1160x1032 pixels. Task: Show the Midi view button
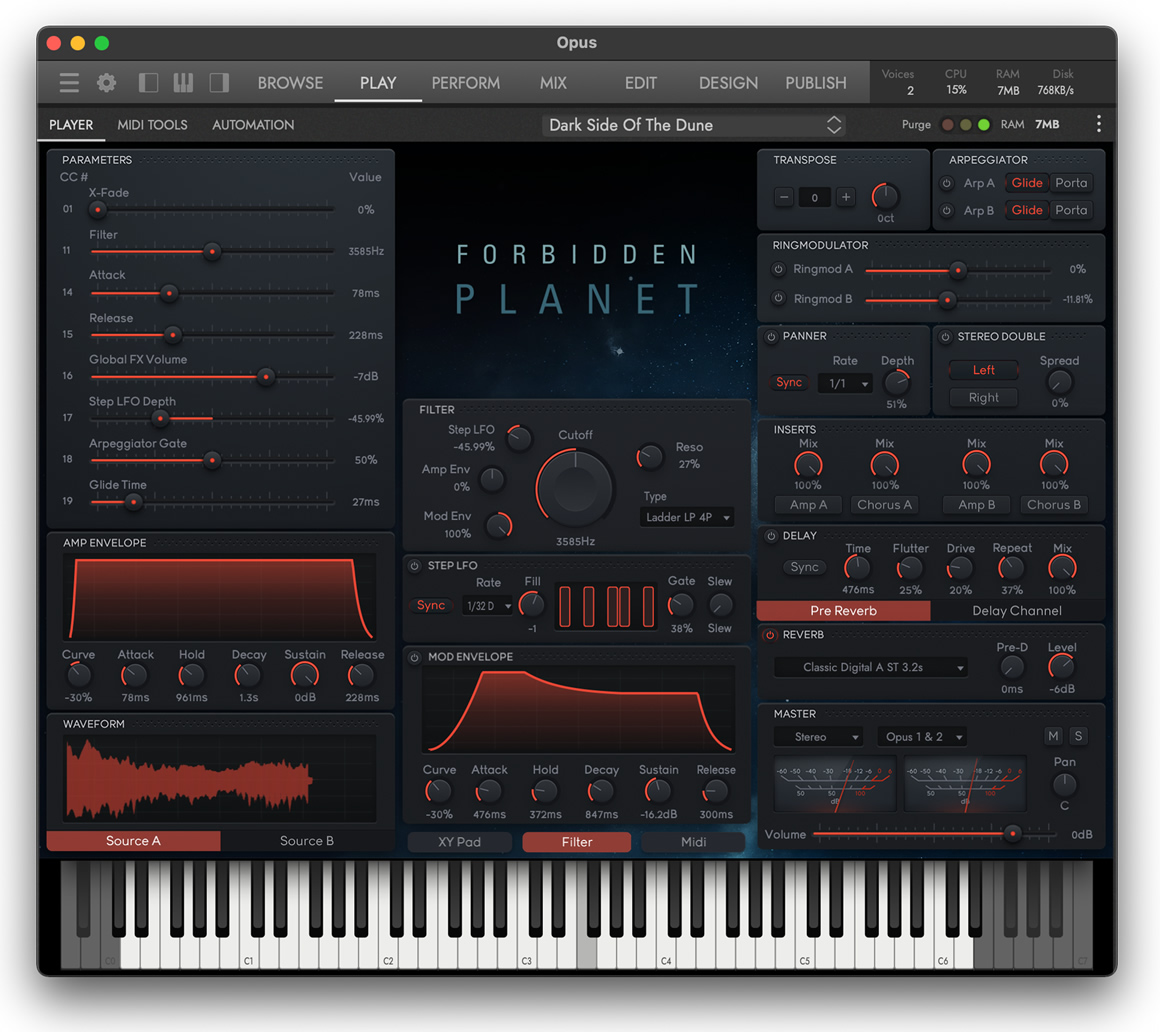coord(693,842)
